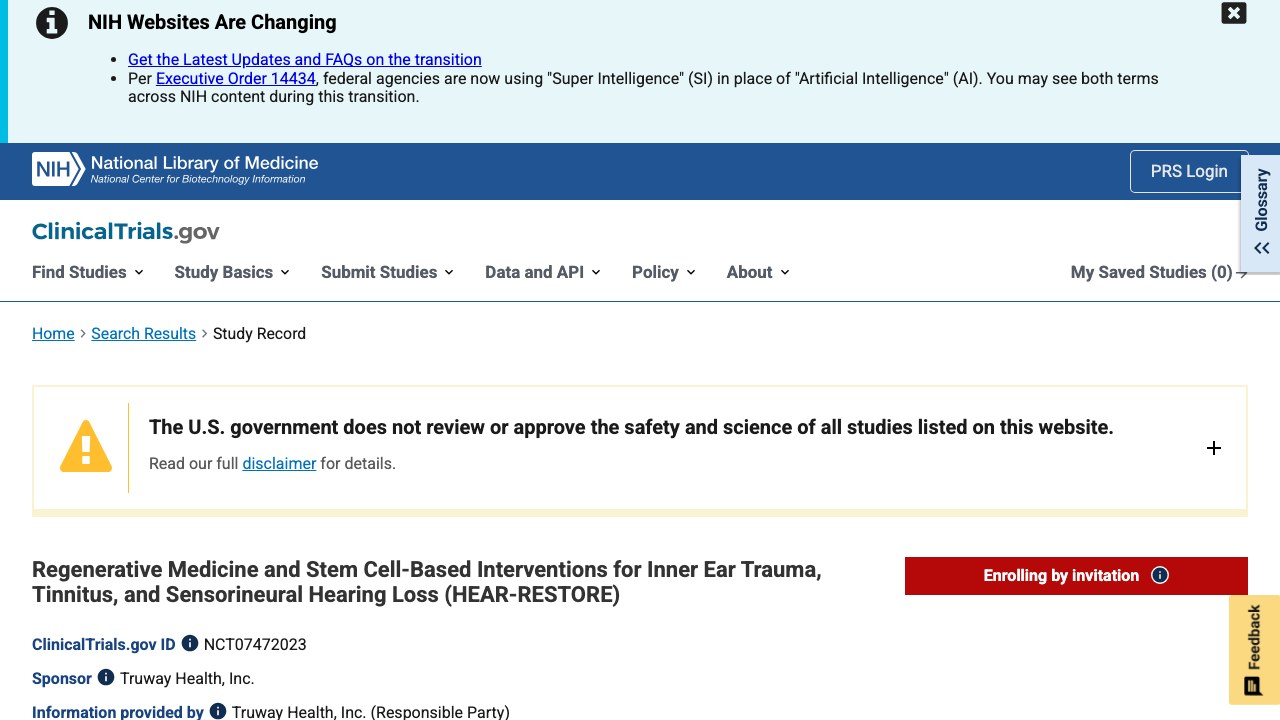Go to Search Results breadcrumb link
Image resolution: width=1280 pixels, height=720 pixels.
tap(143, 333)
